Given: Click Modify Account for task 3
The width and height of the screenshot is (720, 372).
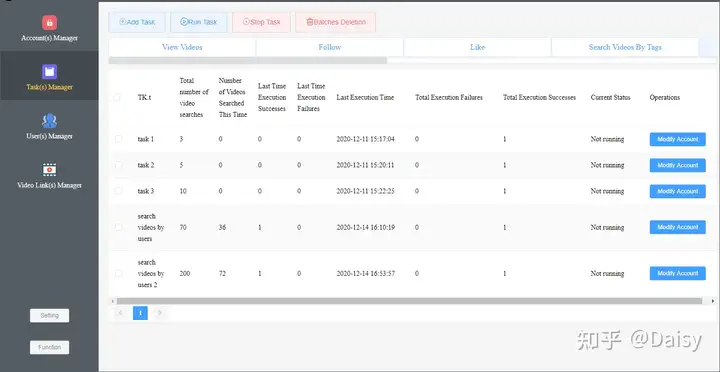Looking at the screenshot, I should pyautogui.click(x=678, y=191).
